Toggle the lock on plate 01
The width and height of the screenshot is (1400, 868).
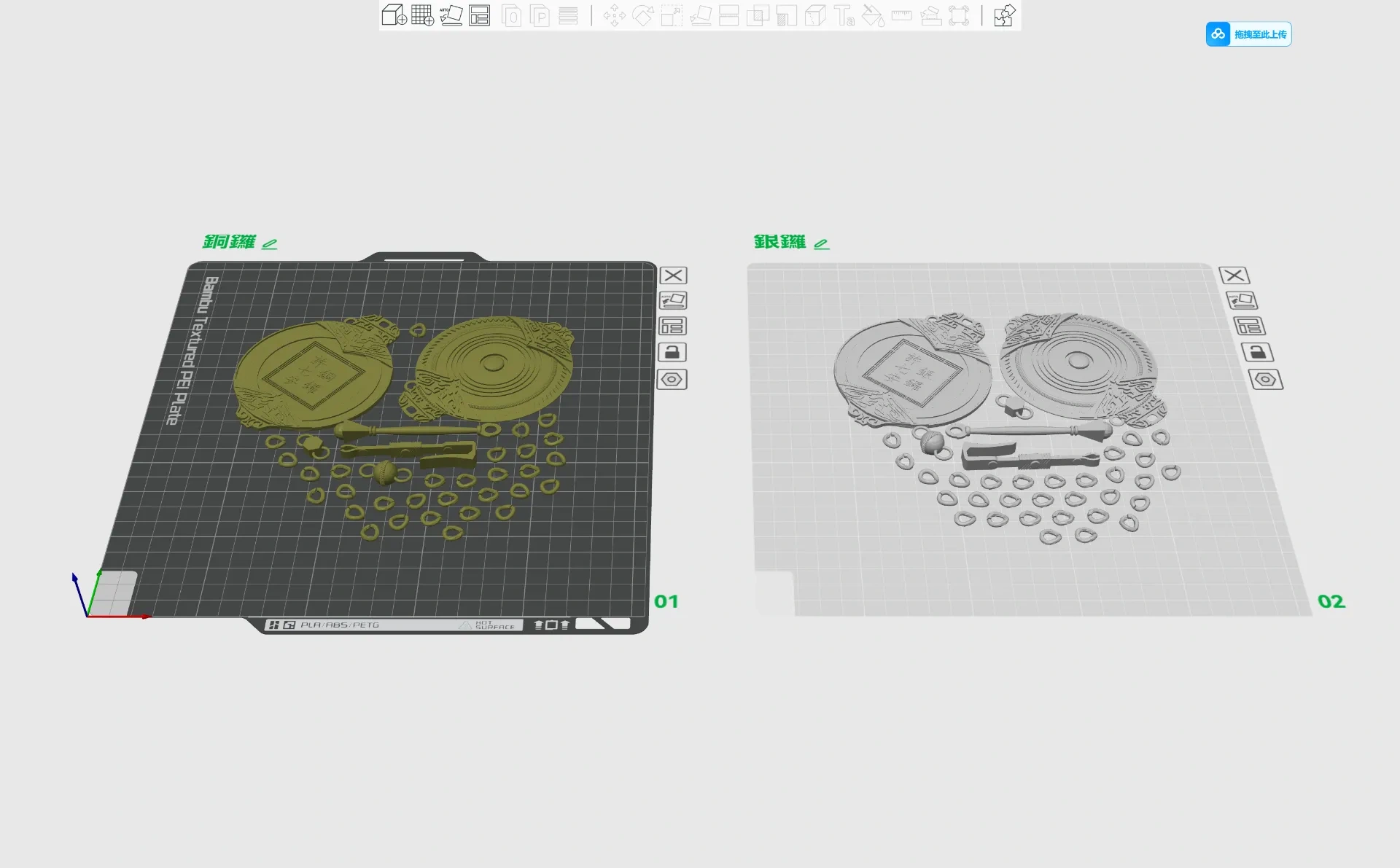tap(672, 353)
